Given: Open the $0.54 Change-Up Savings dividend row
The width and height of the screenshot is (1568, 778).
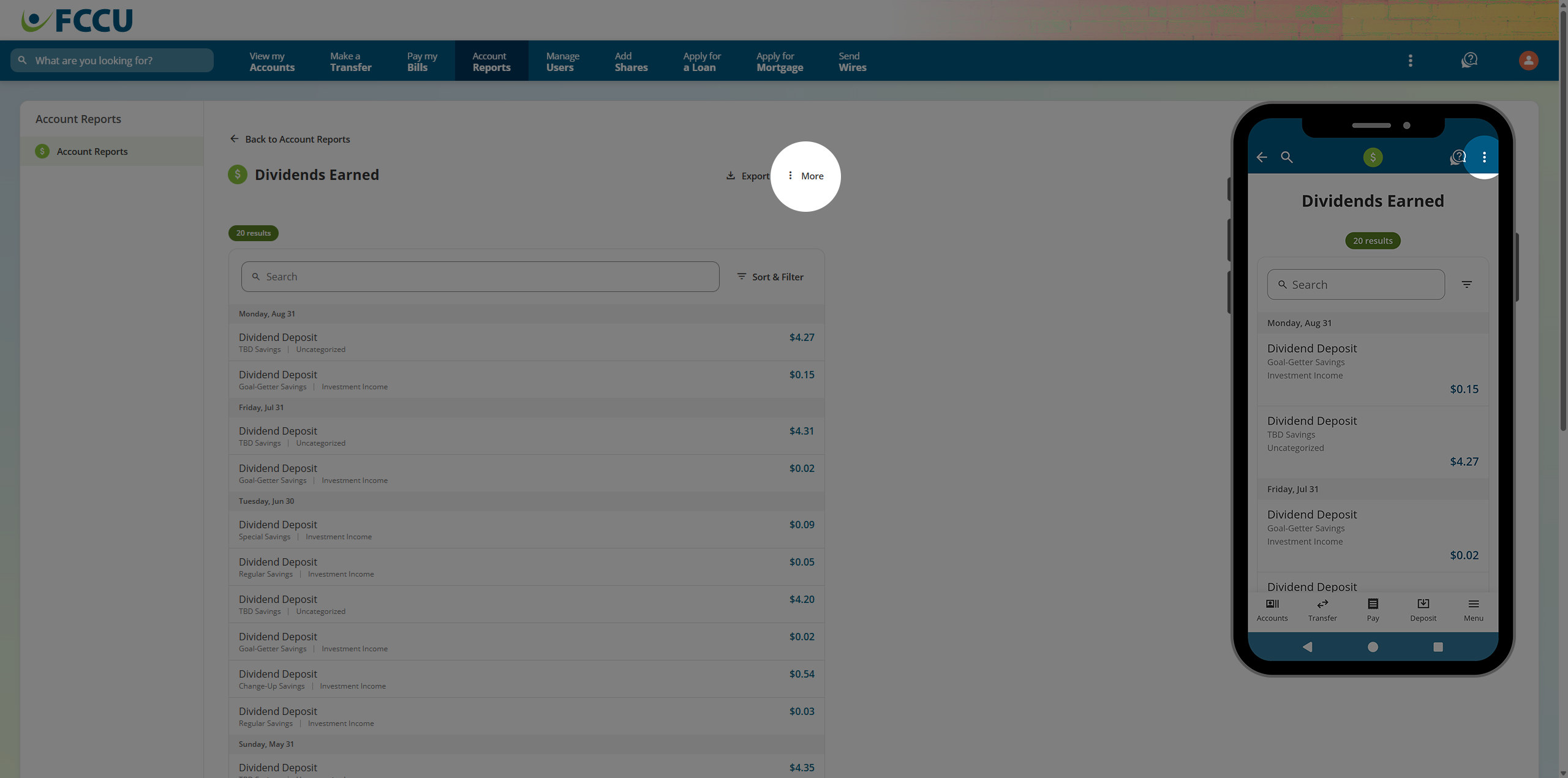Looking at the screenshot, I should (526, 679).
